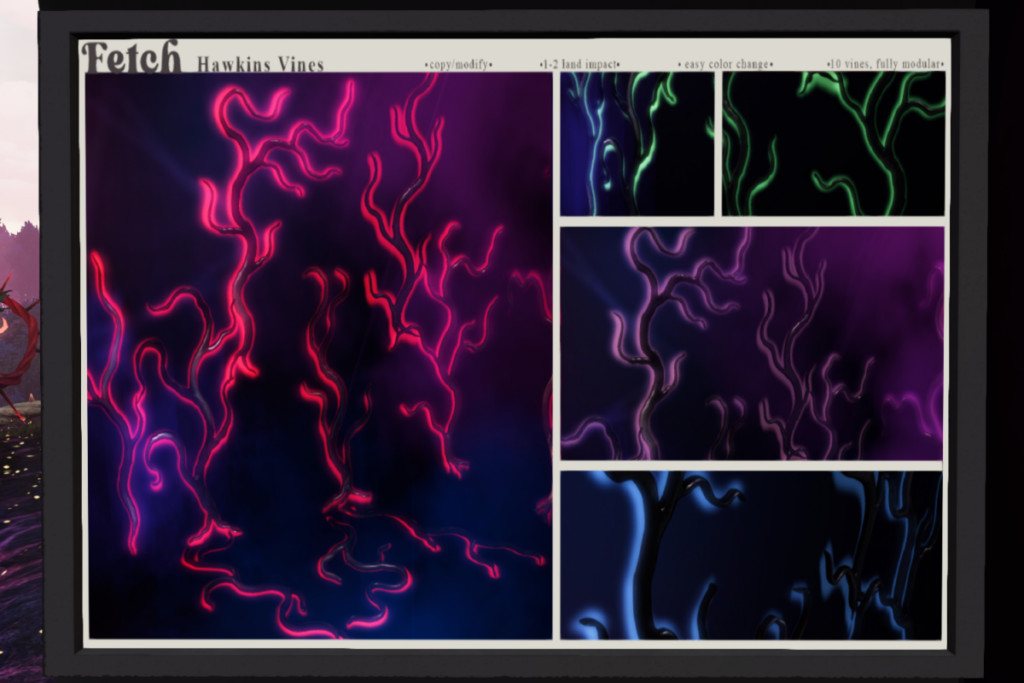Click the white divider between the two green thumbnails
1024x683 pixels.
[x=718, y=143]
